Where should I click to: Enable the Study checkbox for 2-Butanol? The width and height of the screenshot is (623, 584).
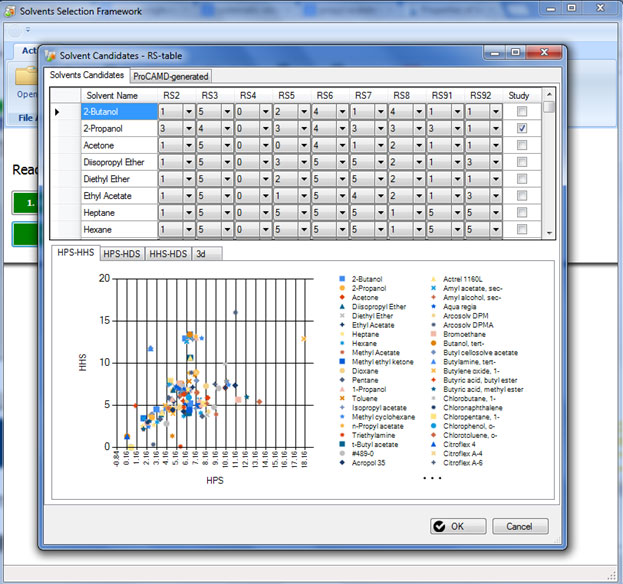(x=522, y=111)
